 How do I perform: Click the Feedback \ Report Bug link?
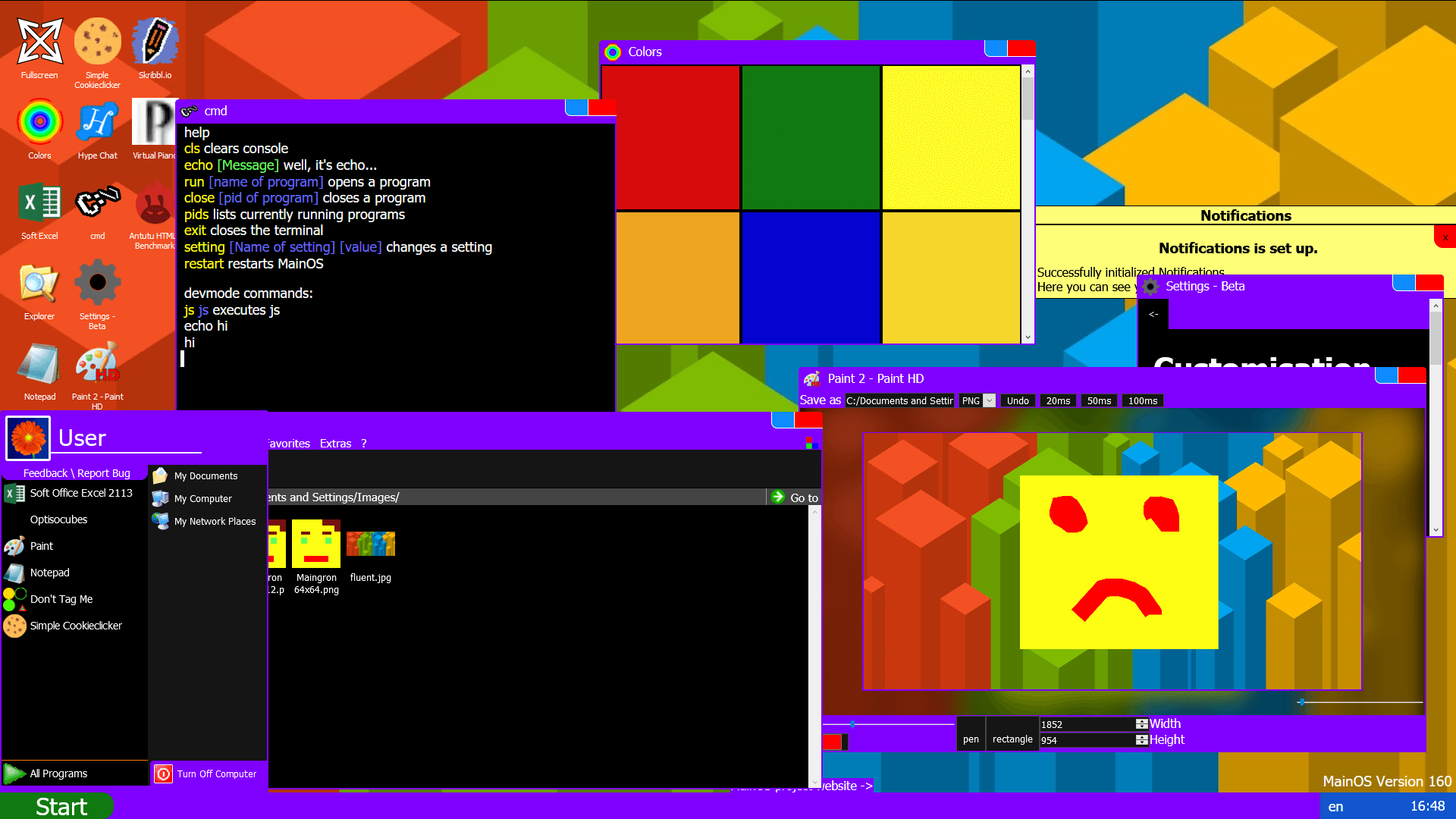[x=77, y=473]
